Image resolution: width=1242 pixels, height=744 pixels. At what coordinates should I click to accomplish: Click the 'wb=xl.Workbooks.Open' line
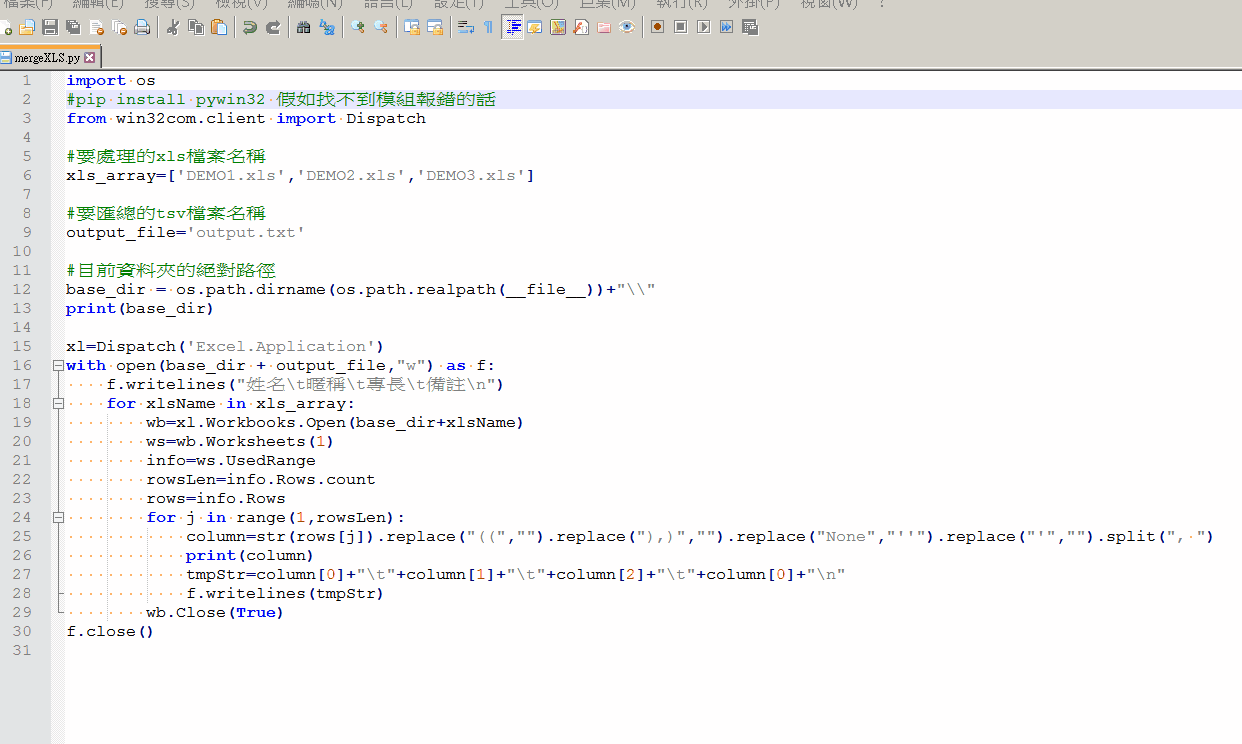pos(335,423)
